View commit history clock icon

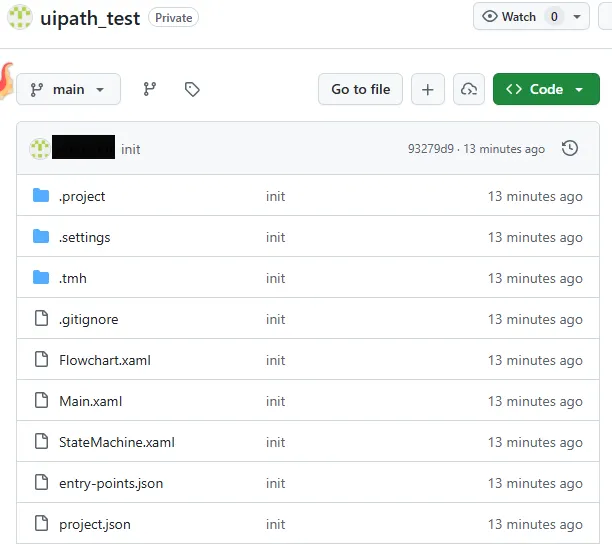tap(570, 148)
